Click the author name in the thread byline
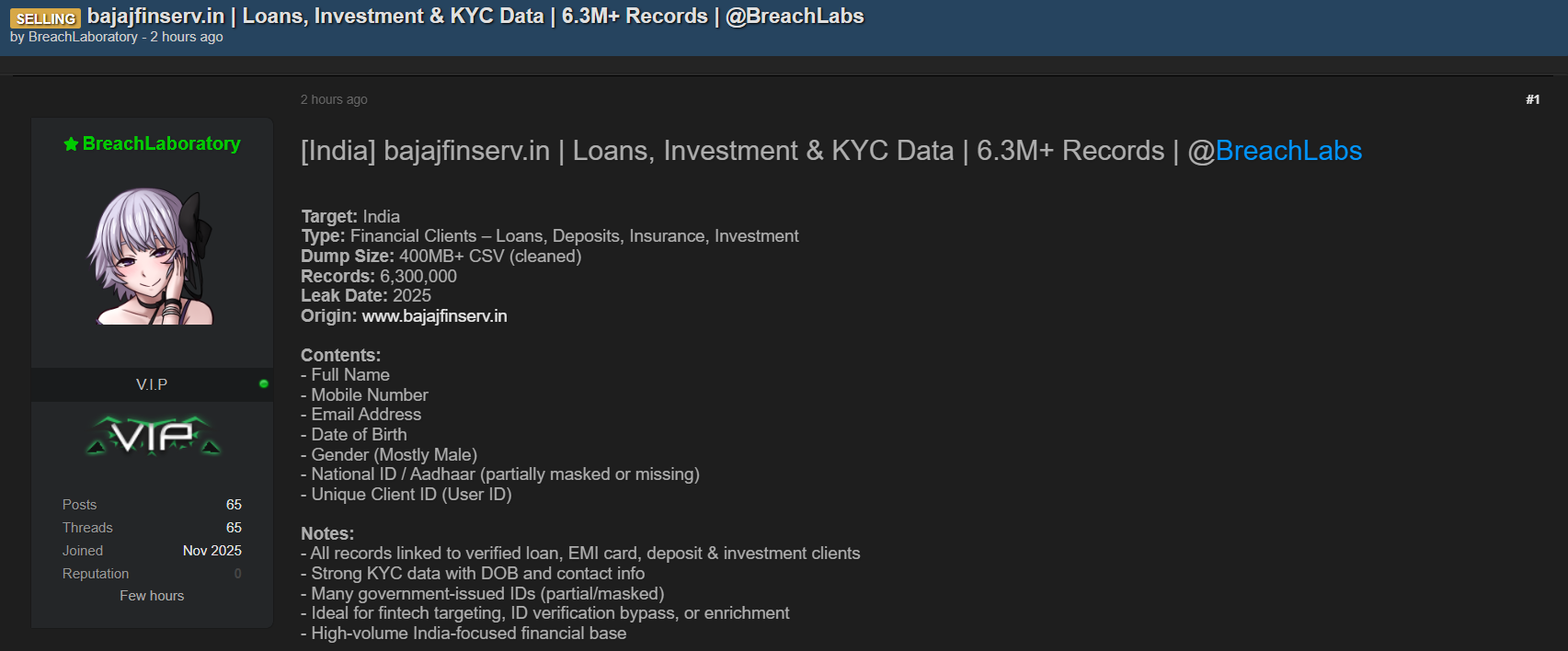This screenshot has height=651, width=1568. (x=83, y=37)
